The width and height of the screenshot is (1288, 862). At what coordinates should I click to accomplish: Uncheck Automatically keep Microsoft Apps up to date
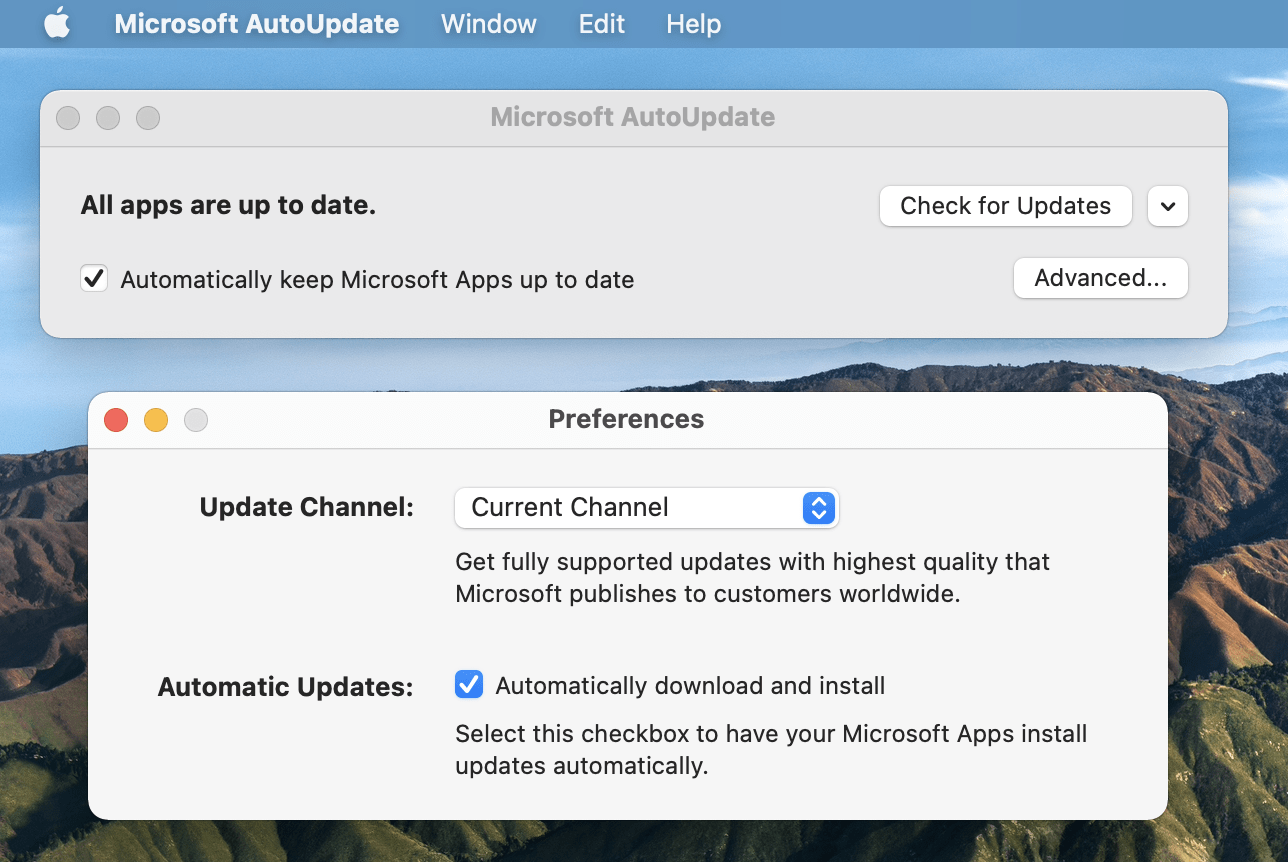(93, 278)
